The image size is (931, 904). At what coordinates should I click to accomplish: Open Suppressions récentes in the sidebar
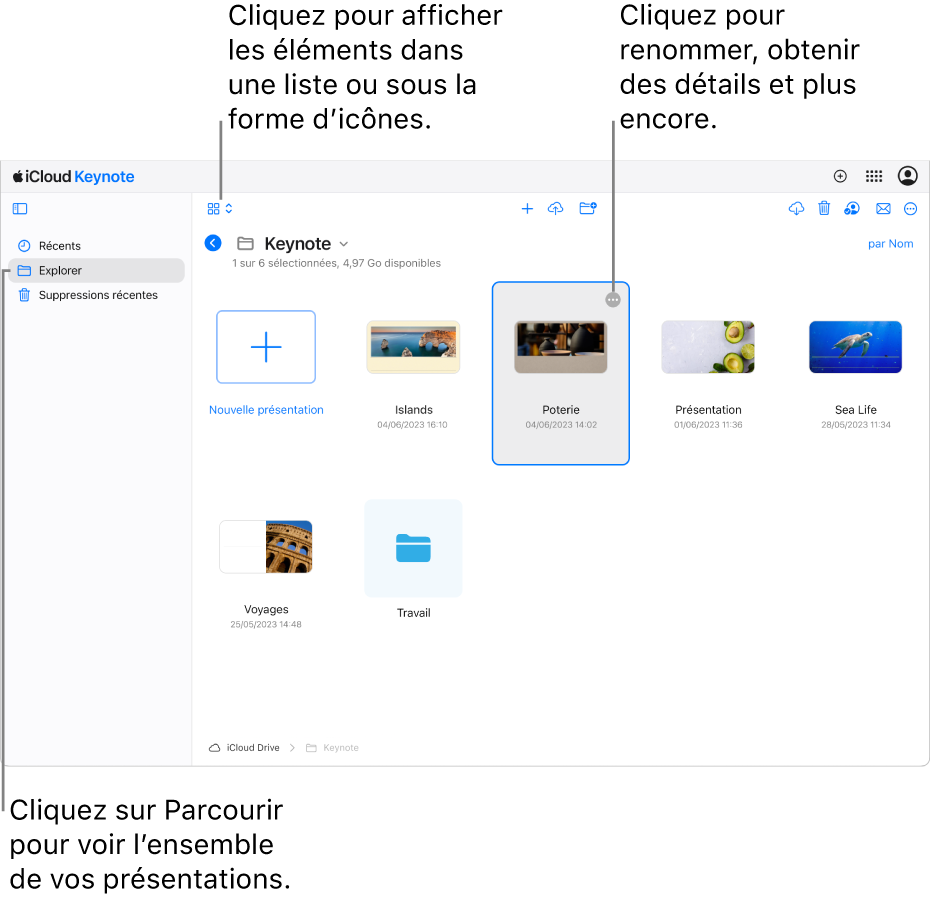(x=97, y=295)
